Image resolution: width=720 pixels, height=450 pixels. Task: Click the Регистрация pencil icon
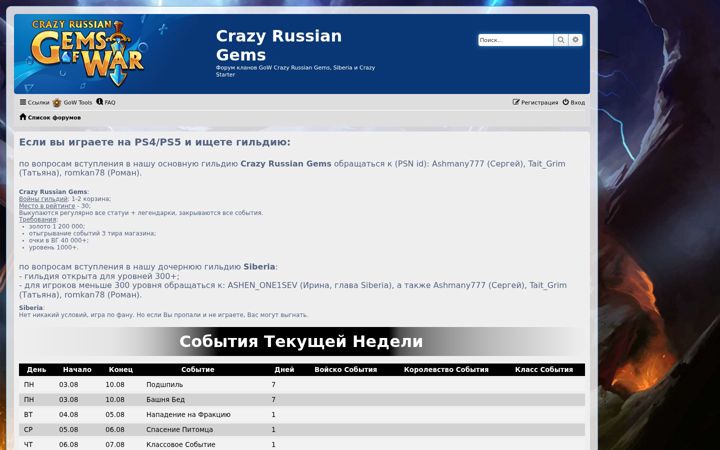[516, 102]
